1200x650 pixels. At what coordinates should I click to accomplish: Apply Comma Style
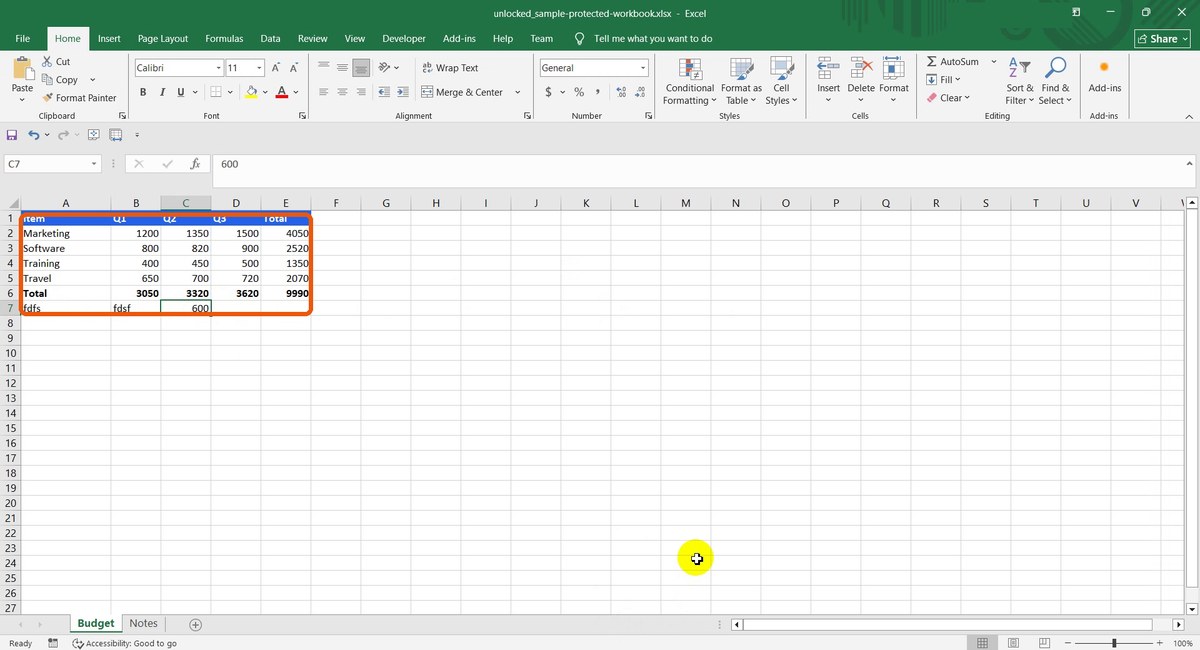[x=597, y=92]
